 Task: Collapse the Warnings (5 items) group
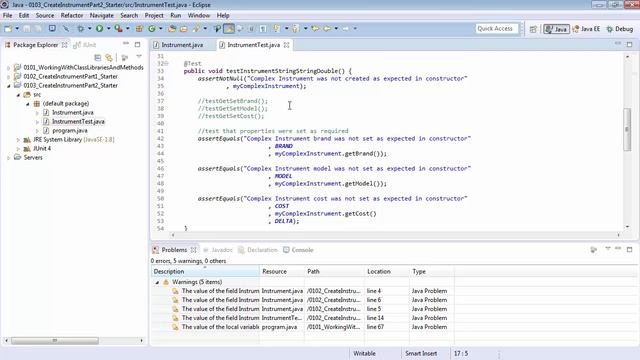pos(157,282)
